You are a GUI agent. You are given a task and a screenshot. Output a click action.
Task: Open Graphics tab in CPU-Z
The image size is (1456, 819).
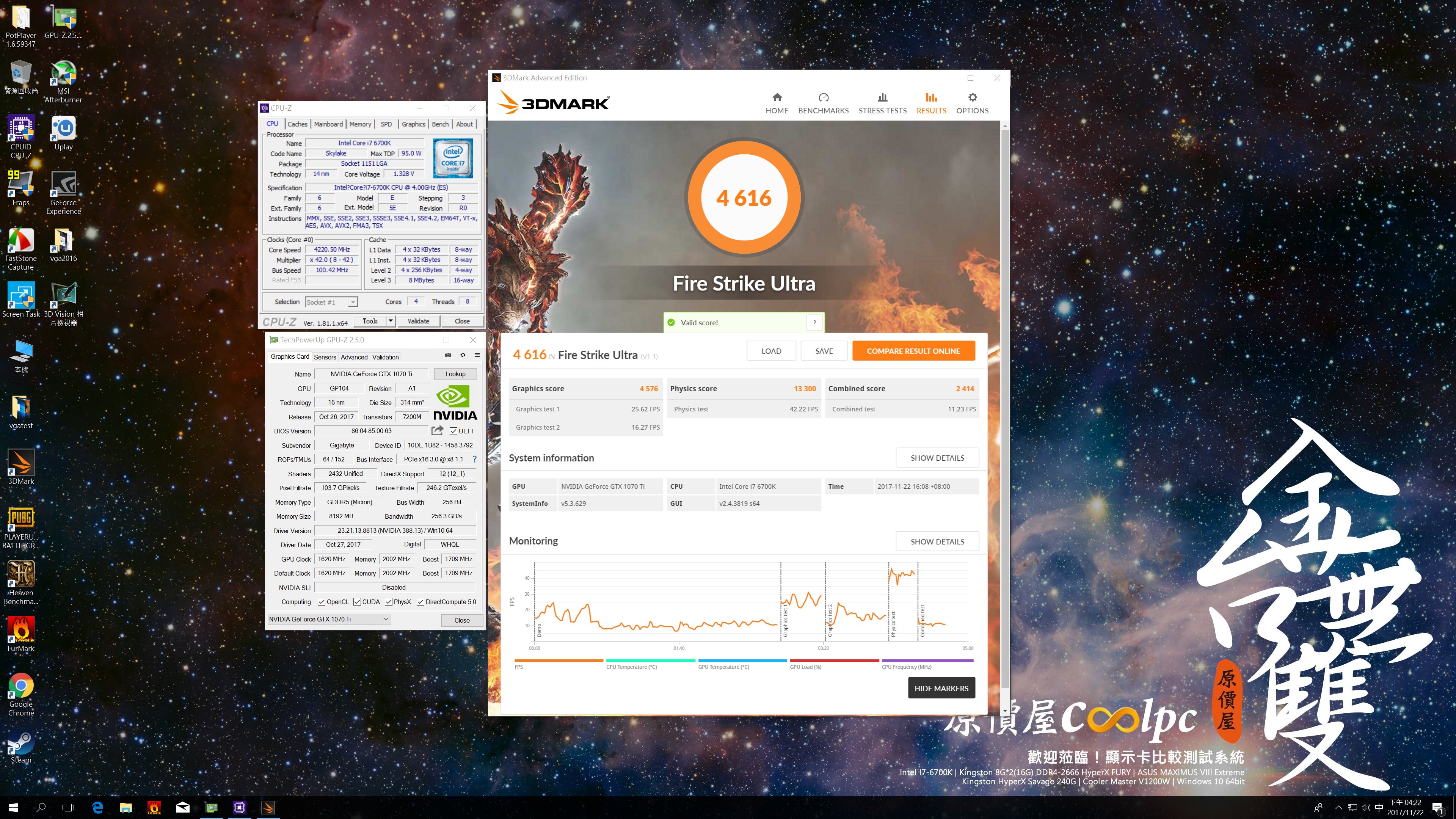414,124
